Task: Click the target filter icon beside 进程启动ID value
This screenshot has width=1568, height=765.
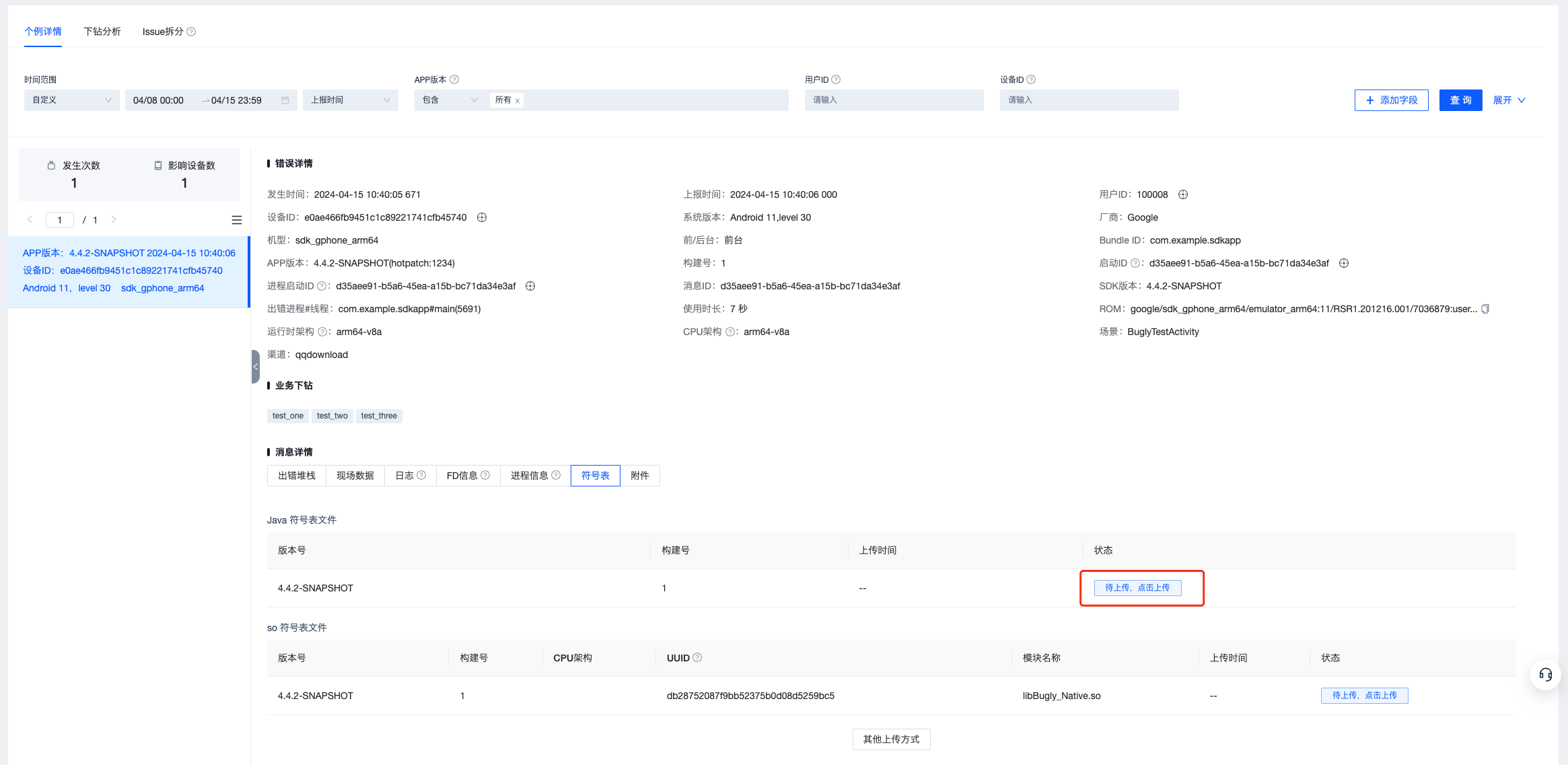Action: tap(530, 286)
